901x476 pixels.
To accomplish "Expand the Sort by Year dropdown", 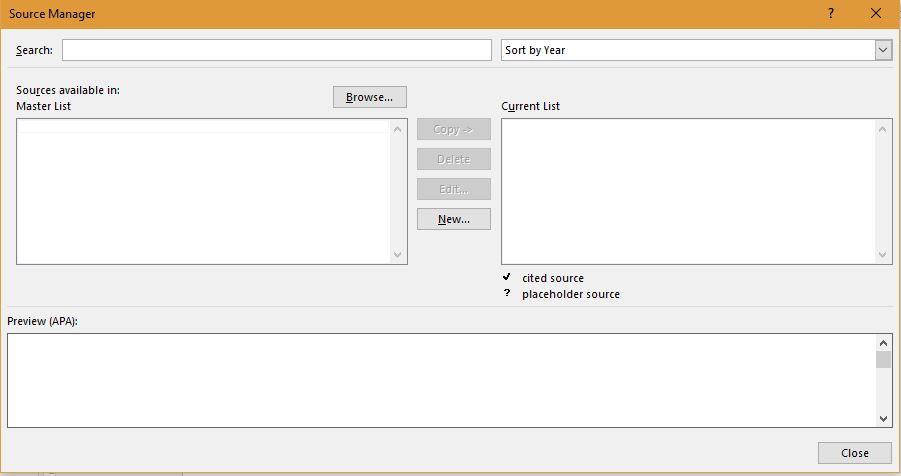I will click(883, 50).
